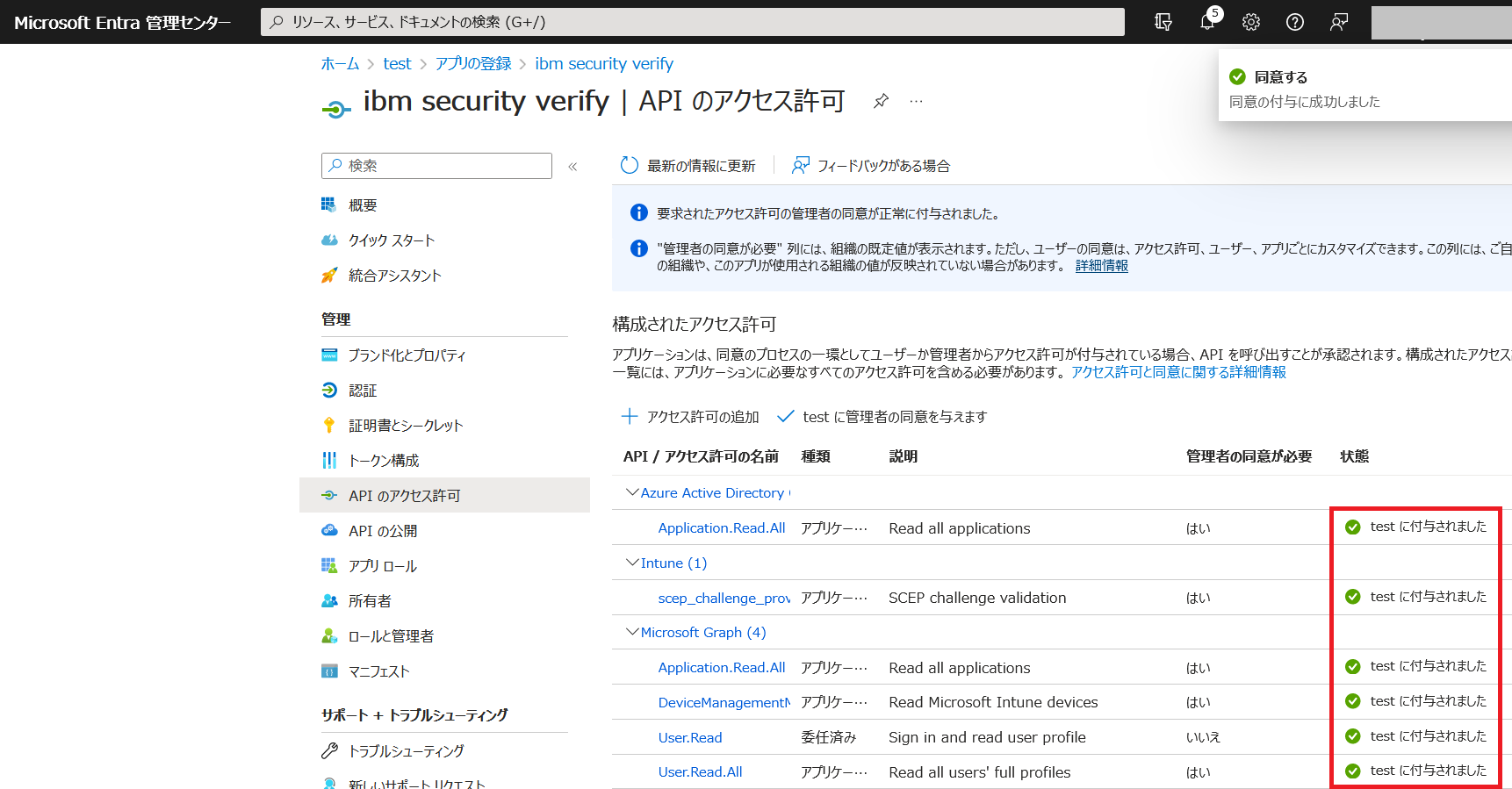Pin this page with the pin icon

(x=881, y=101)
